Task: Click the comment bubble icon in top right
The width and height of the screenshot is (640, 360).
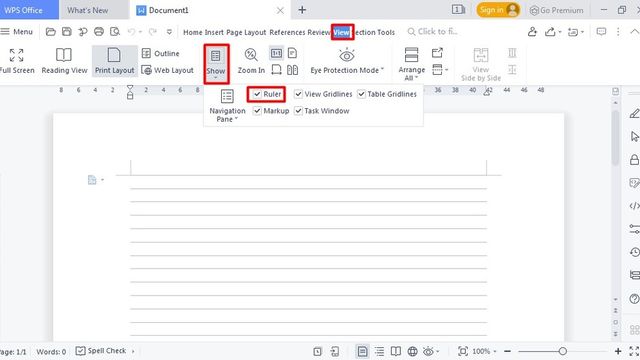Action: 601,31
